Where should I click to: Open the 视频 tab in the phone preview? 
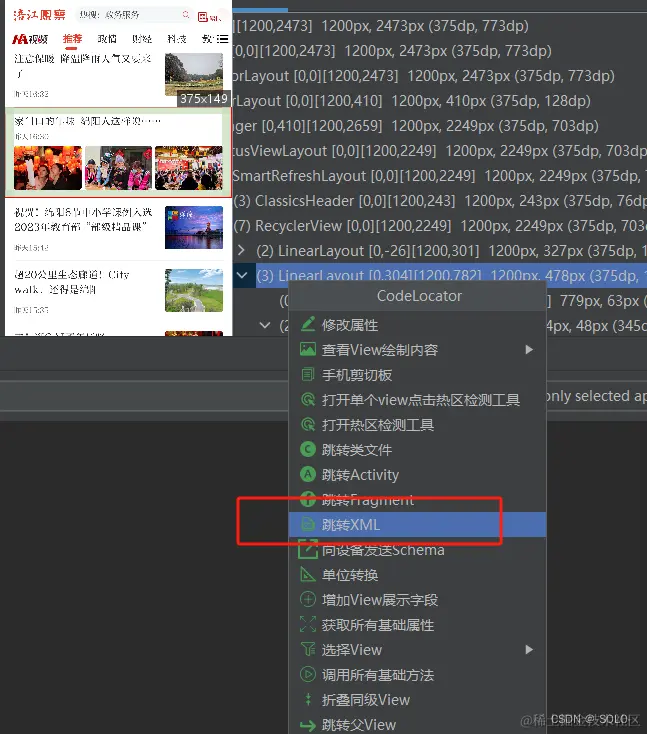30,39
